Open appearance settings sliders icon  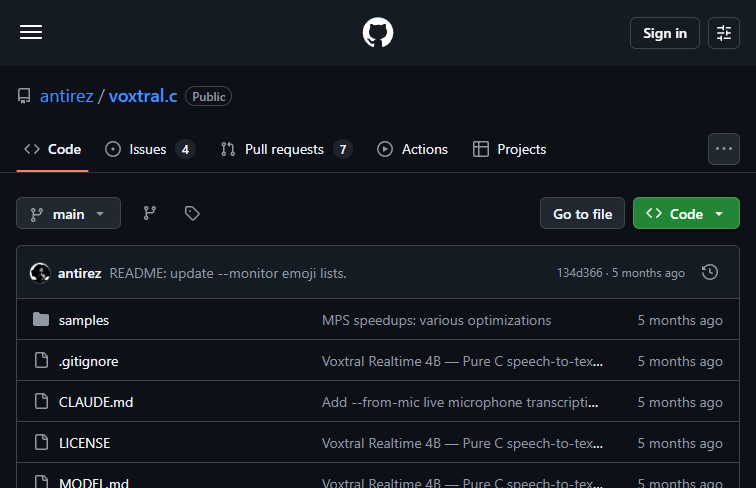click(723, 33)
